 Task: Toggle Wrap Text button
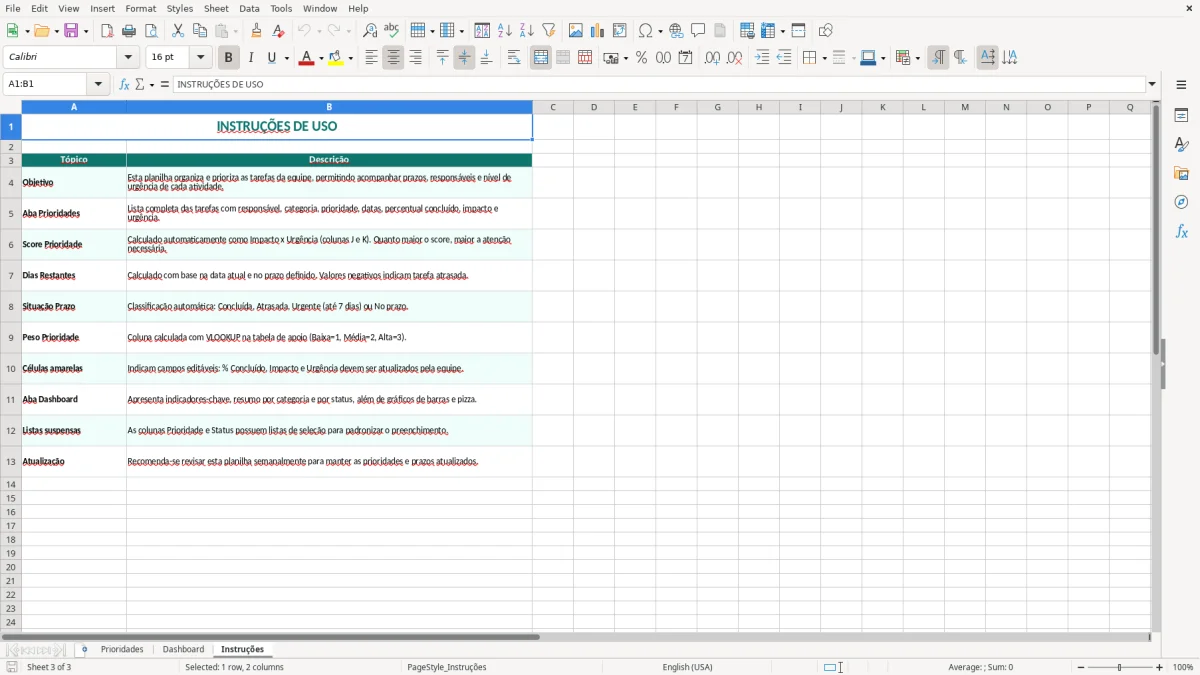pos(514,58)
